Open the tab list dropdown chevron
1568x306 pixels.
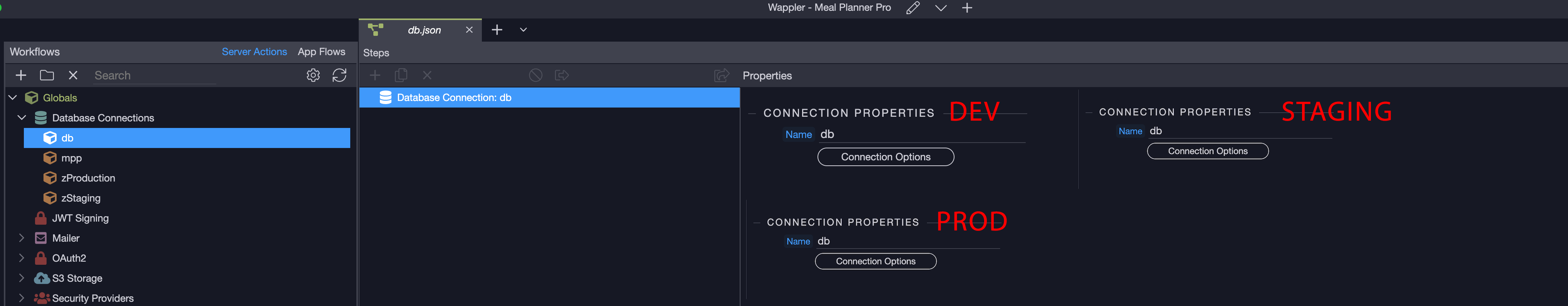pyautogui.click(x=523, y=30)
